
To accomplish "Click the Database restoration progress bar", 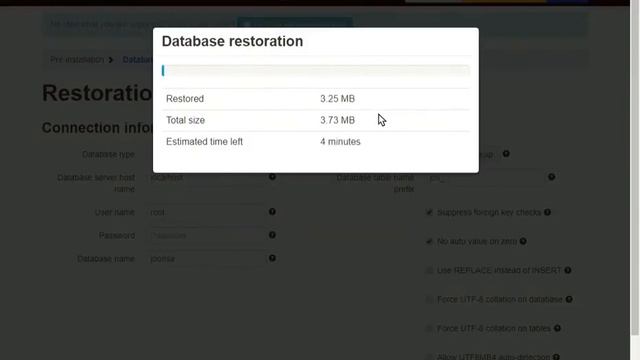I will coord(316,71).
